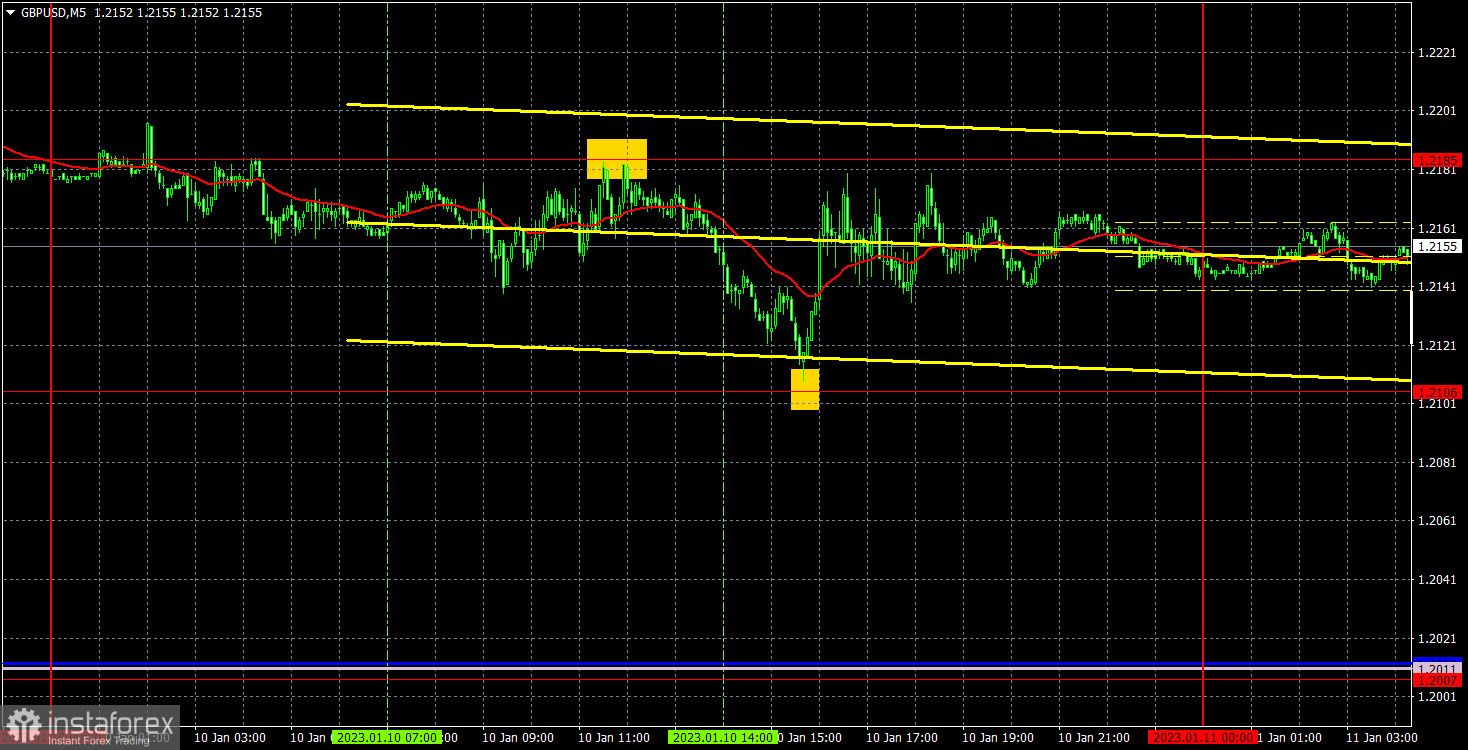Click the 1.2081 price axis label
This screenshot has width=1468, height=750.
coord(1437,463)
